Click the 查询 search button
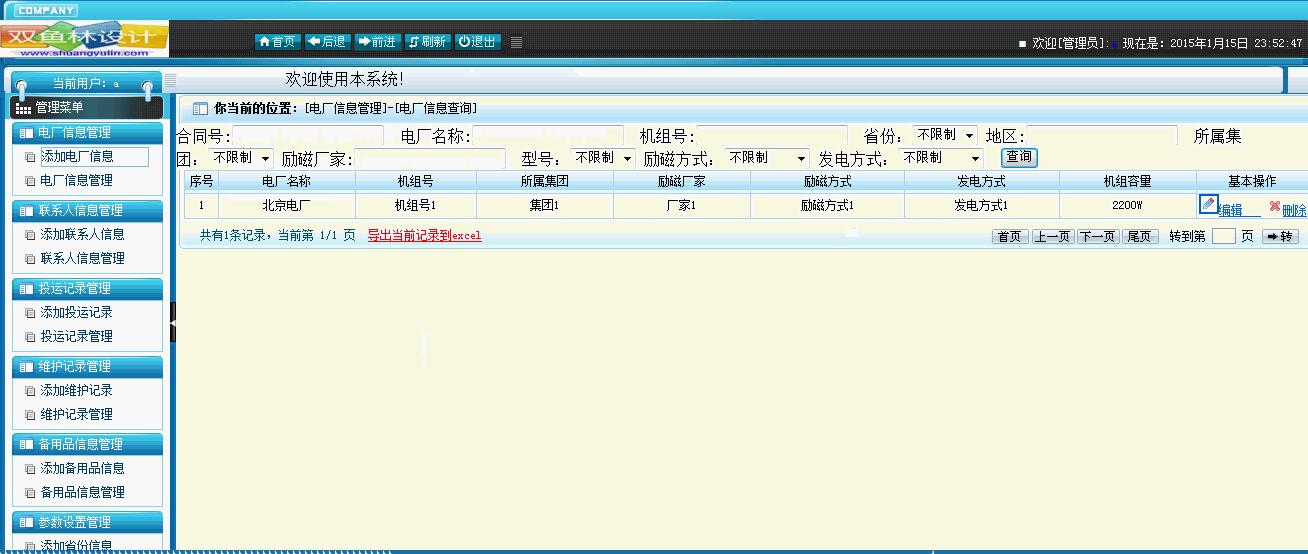 click(x=1019, y=158)
